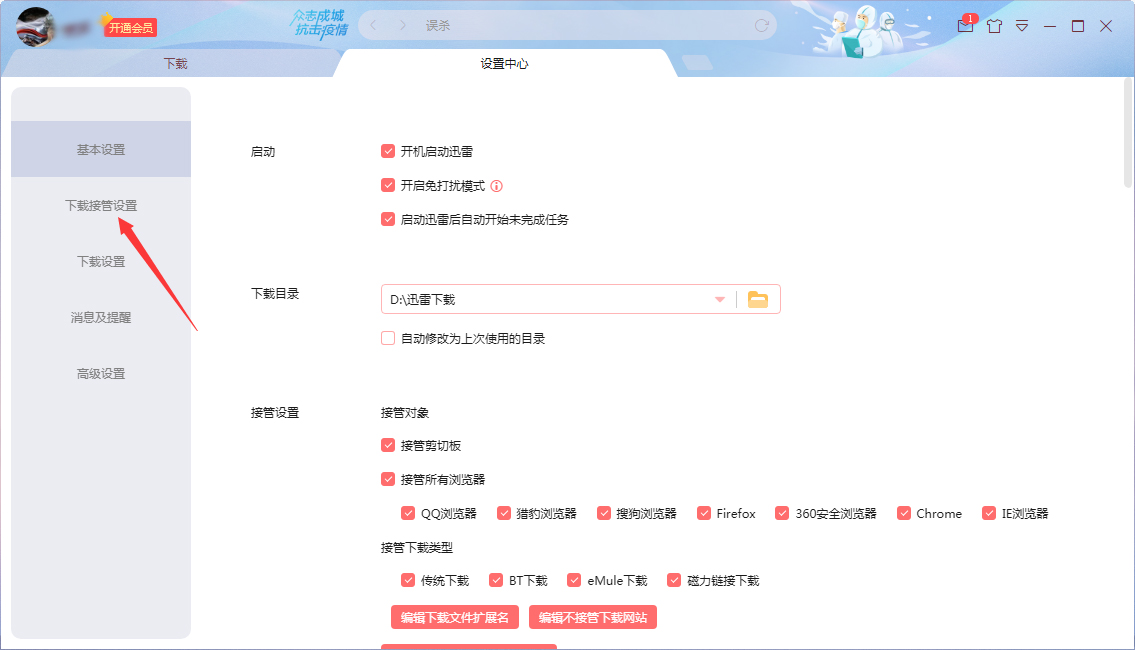Uncheck 开机启动迅雷 startup option
Screen dimensions: 1135x650
[388, 151]
